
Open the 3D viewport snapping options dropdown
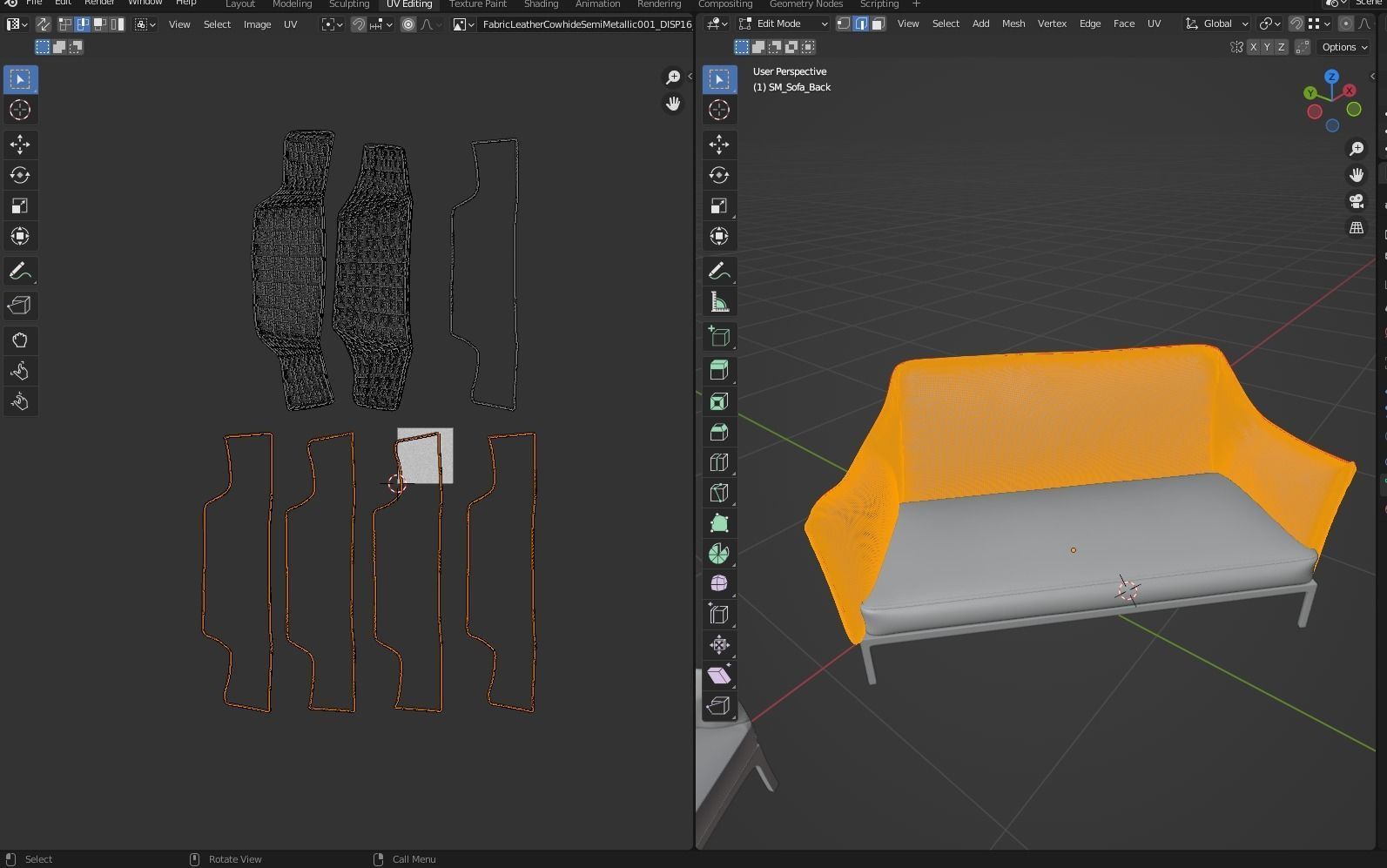tap(1317, 24)
